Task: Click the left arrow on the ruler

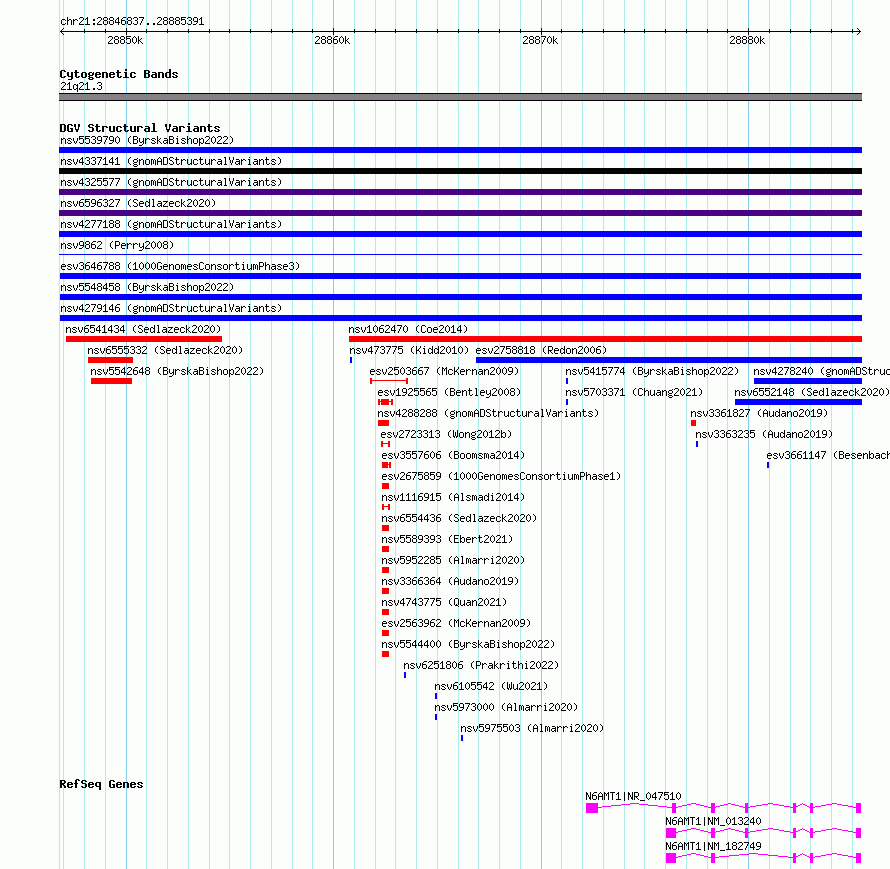Action: pyautogui.click(x=62, y=31)
